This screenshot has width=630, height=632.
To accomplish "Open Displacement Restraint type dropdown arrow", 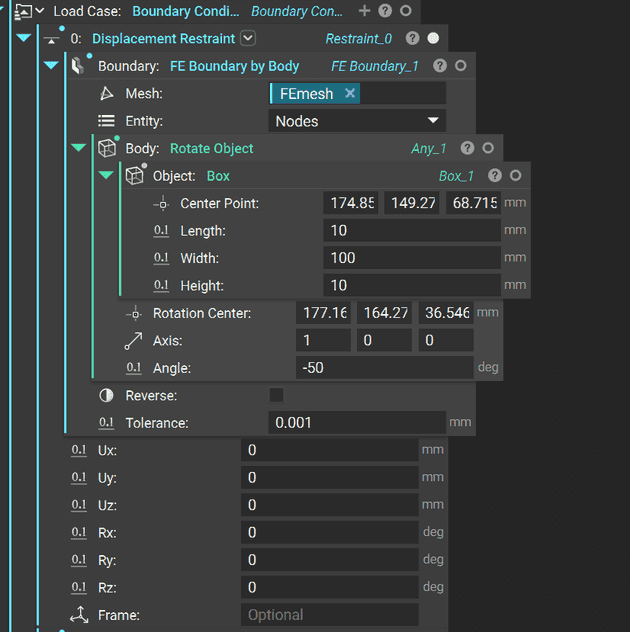I will tap(248, 39).
